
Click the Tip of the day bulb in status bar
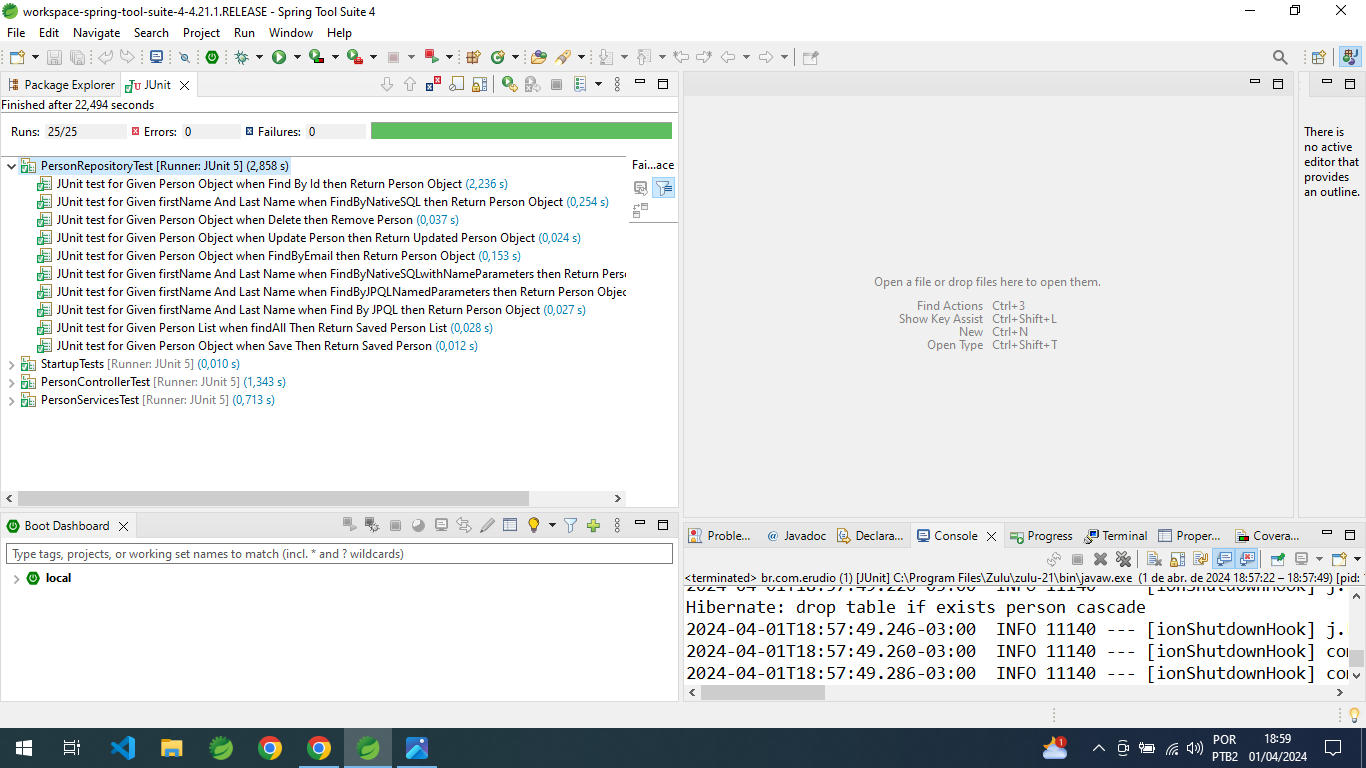tap(1354, 714)
